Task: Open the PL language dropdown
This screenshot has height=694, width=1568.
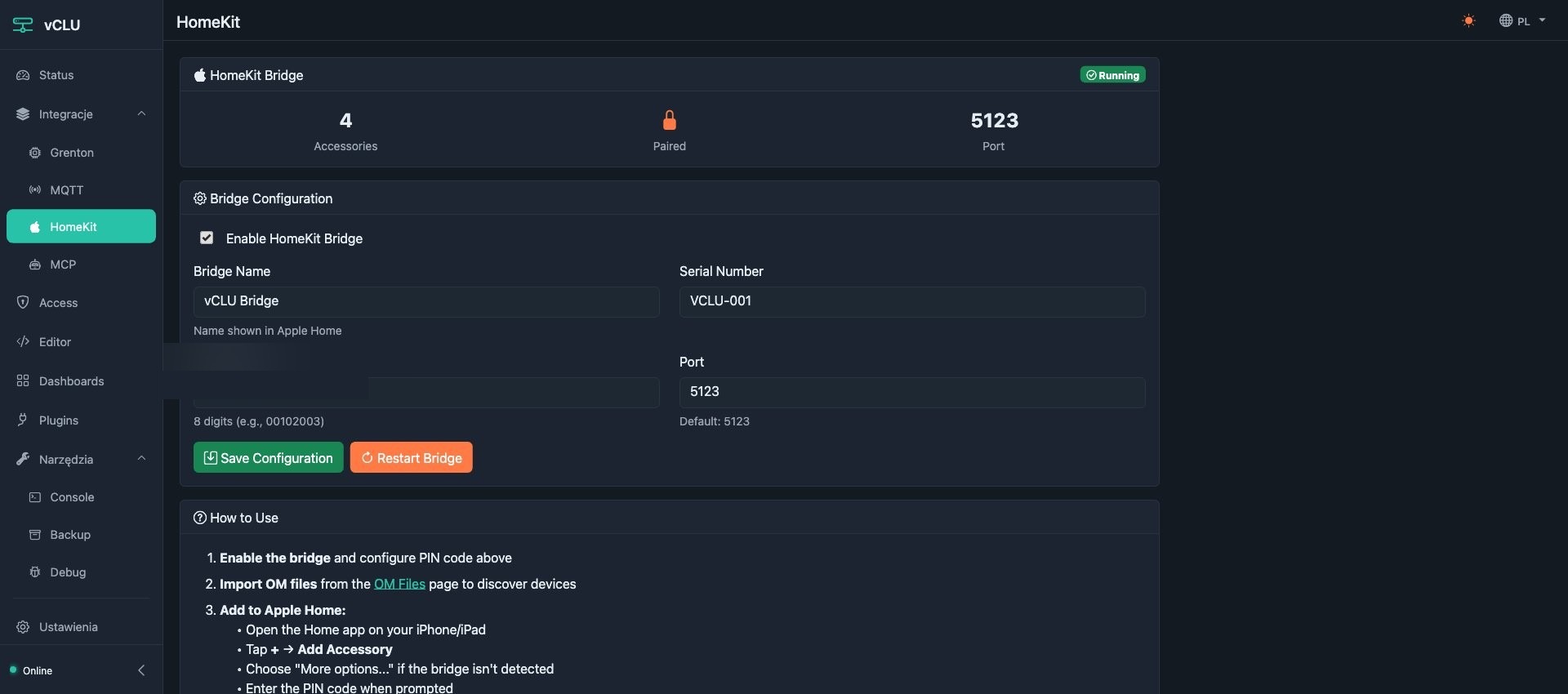Action: [x=1522, y=21]
